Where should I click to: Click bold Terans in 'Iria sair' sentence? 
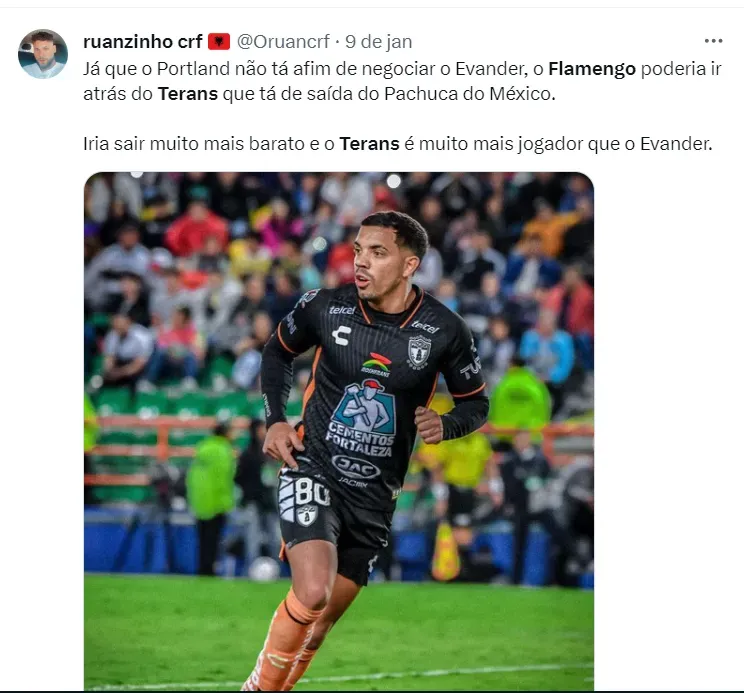(x=369, y=144)
